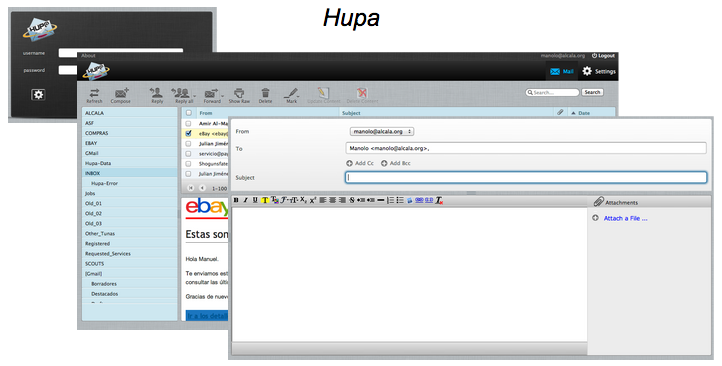Click the Search button

(592, 93)
